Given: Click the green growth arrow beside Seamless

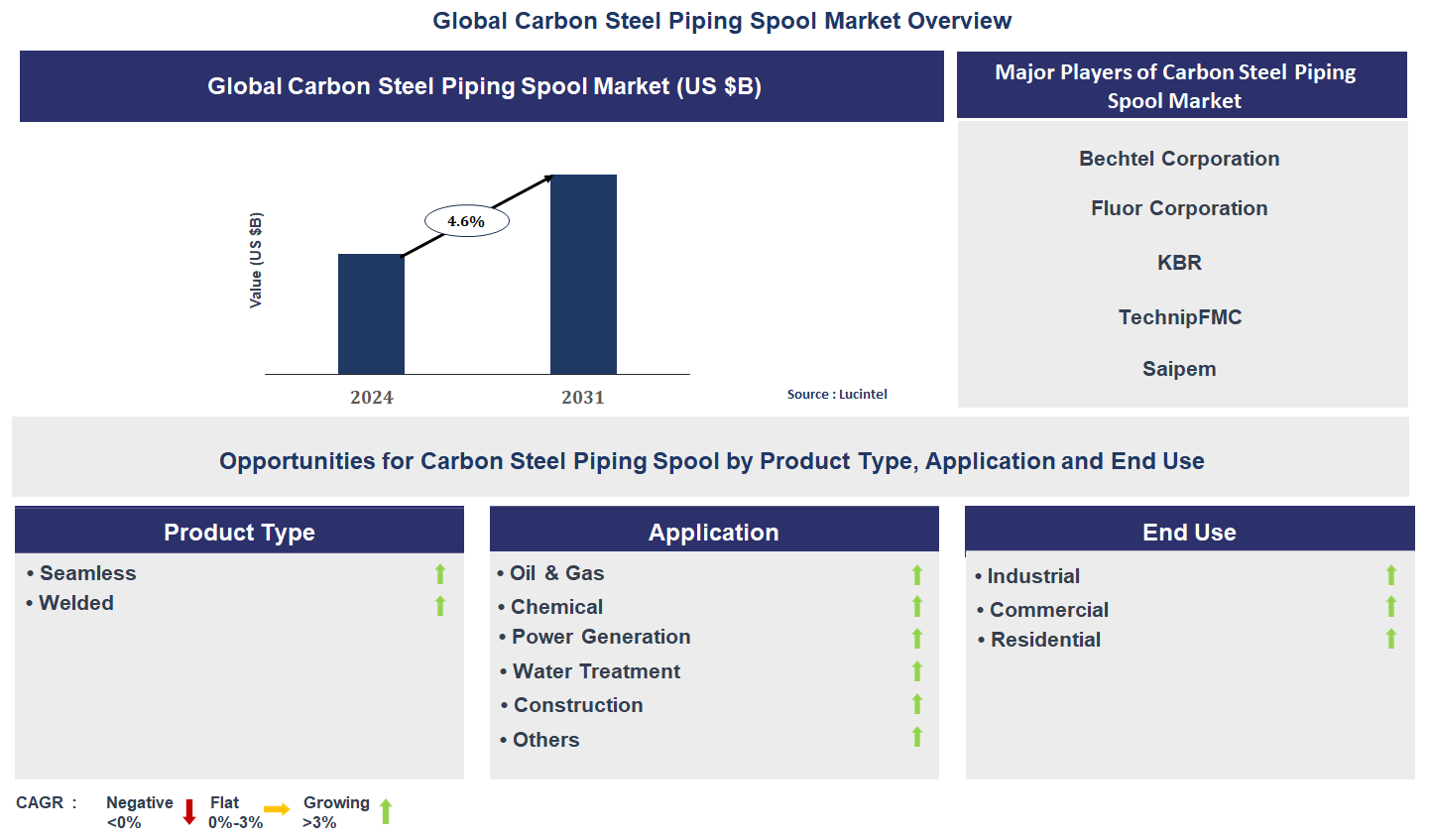Looking at the screenshot, I should click(x=439, y=573).
